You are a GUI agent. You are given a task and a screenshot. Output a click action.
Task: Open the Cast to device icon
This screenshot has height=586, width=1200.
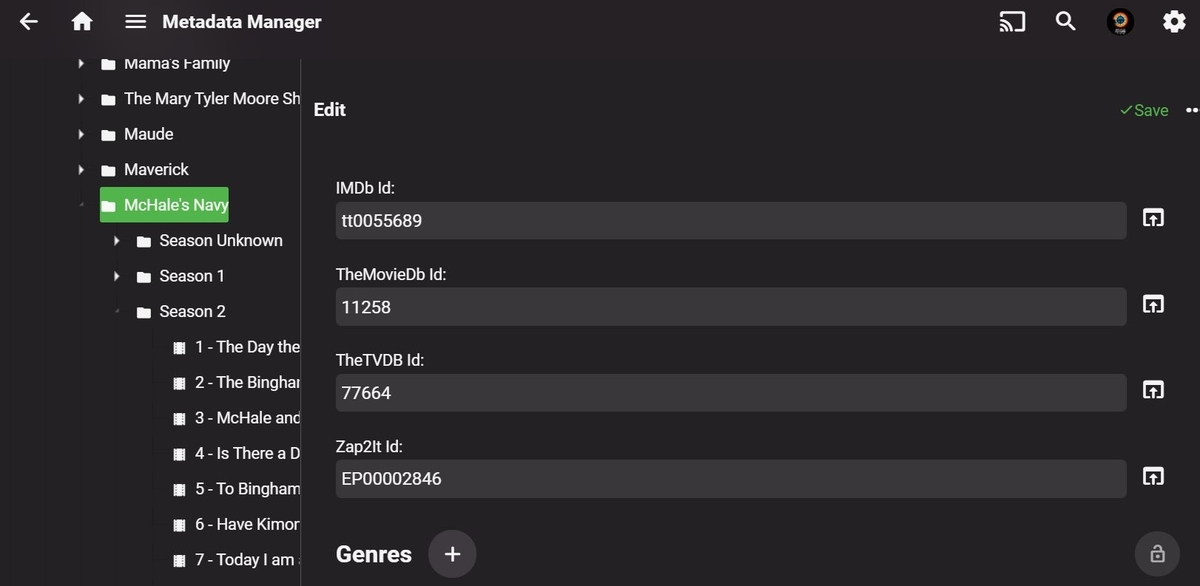click(1011, 20)
